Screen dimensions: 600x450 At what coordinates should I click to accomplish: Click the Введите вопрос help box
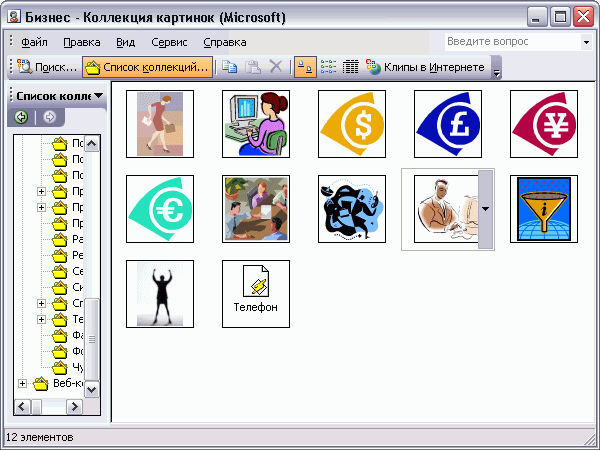click(512, 41)
